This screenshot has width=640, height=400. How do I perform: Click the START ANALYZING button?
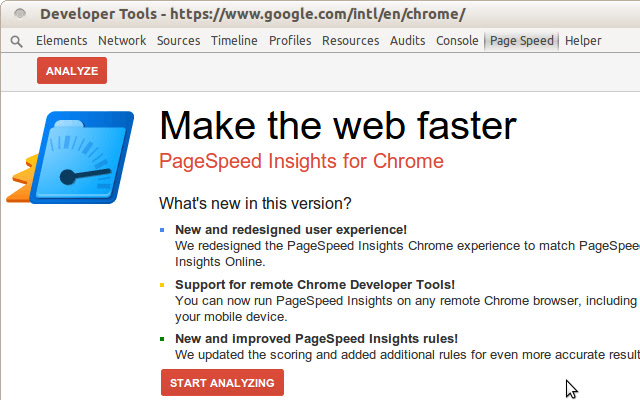tap(222, 383)
